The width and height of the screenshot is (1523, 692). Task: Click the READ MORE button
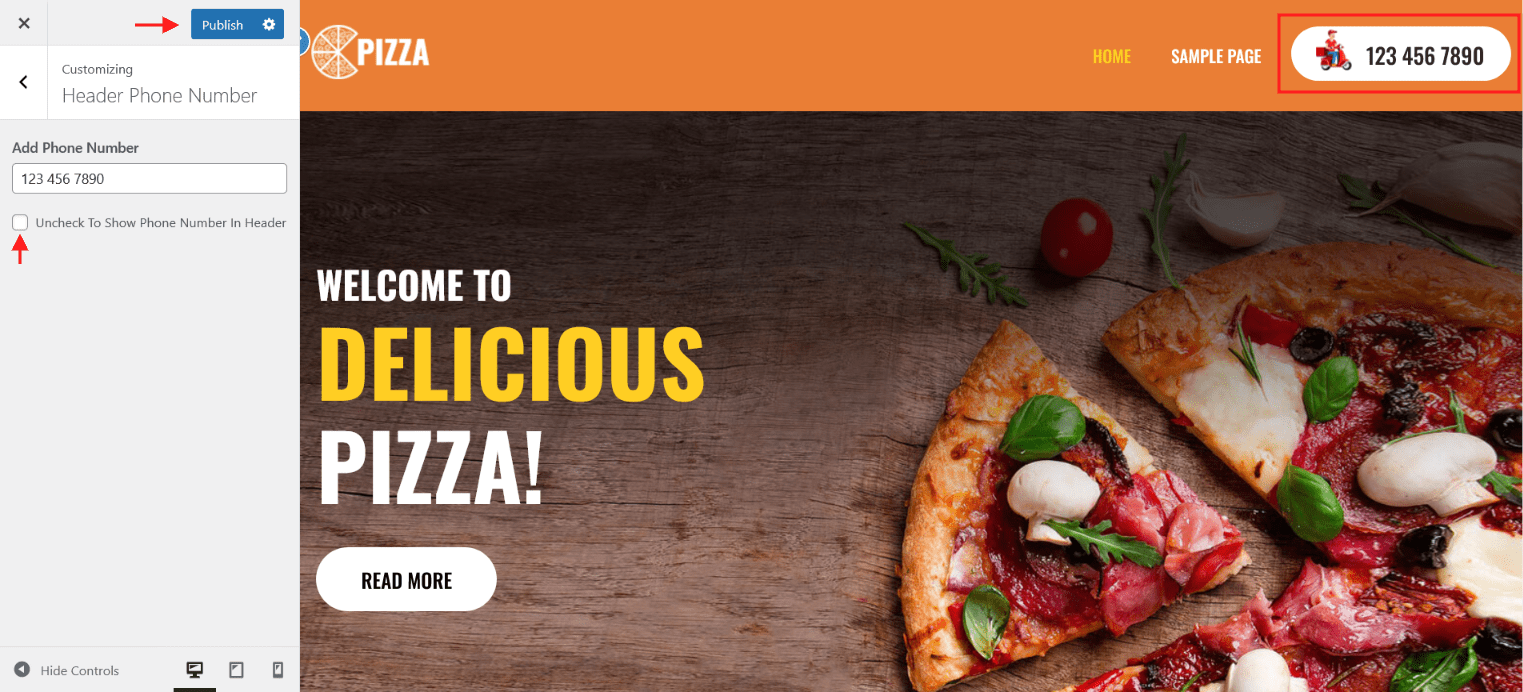pos(406,579)
